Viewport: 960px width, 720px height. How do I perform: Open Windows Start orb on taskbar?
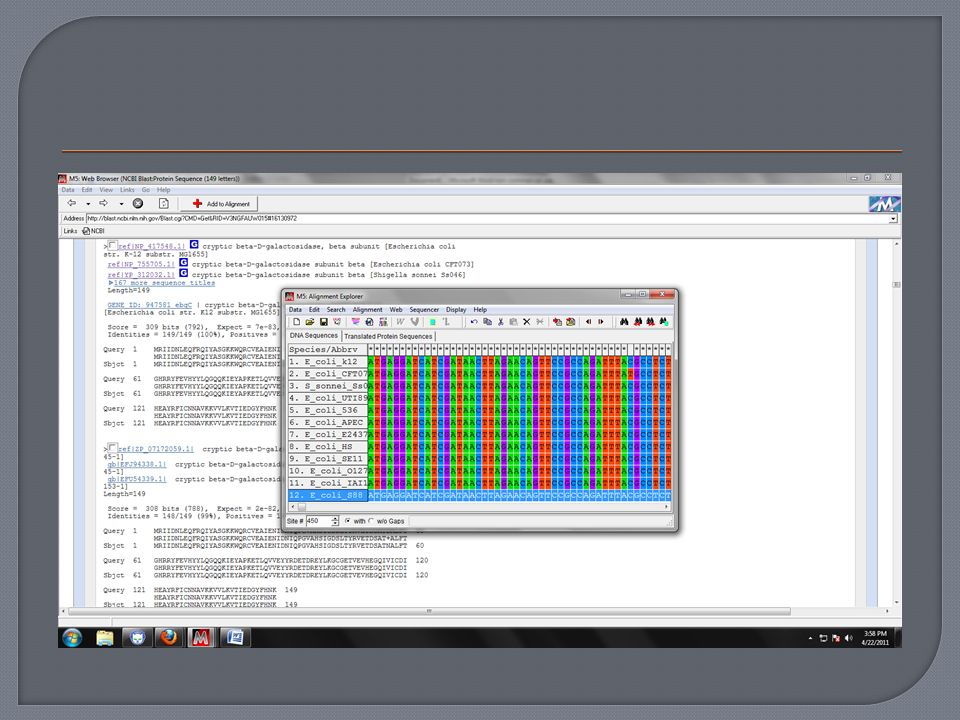tap(72, 638)
